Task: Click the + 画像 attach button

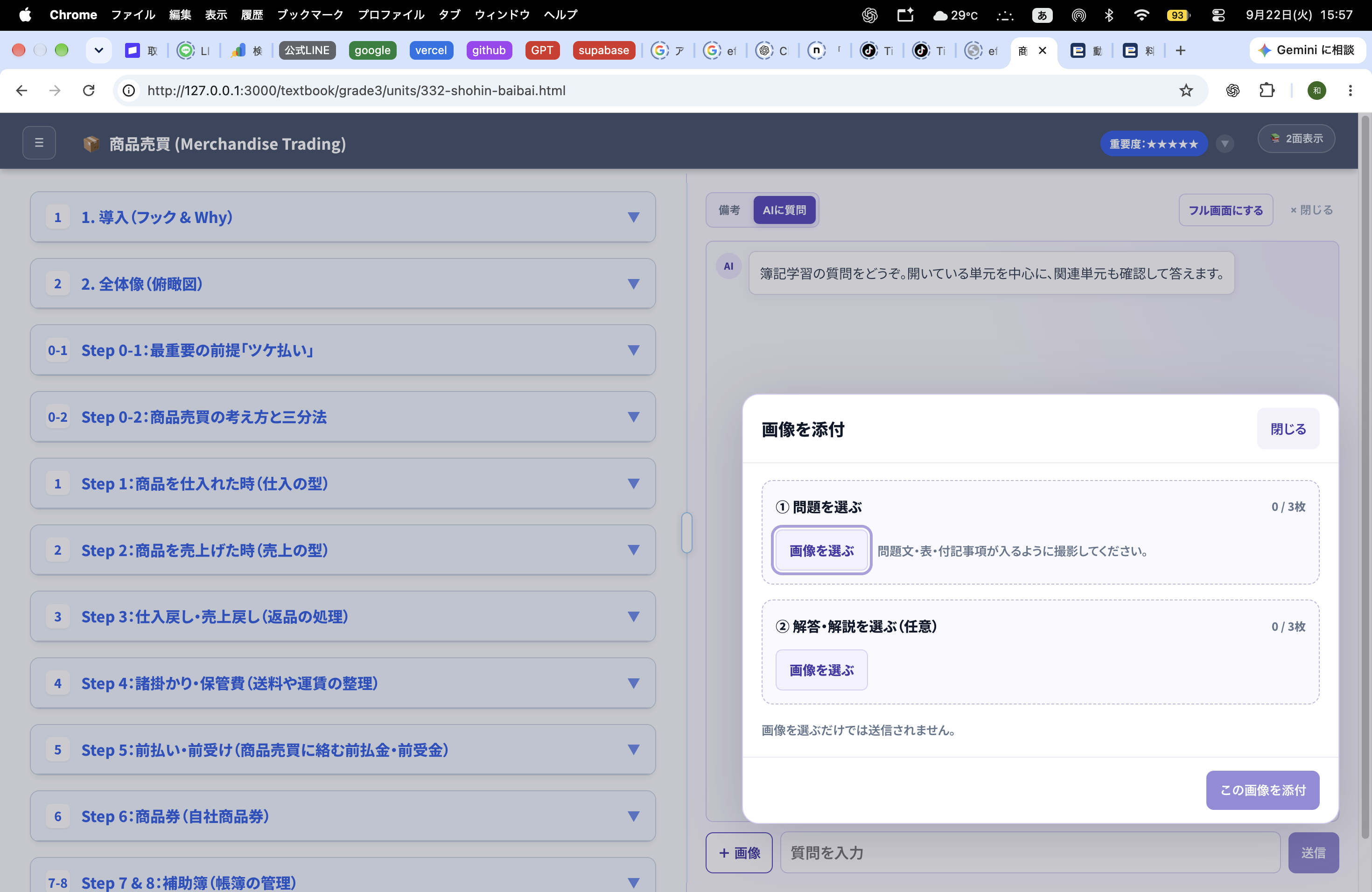Action: pos(739,852)
